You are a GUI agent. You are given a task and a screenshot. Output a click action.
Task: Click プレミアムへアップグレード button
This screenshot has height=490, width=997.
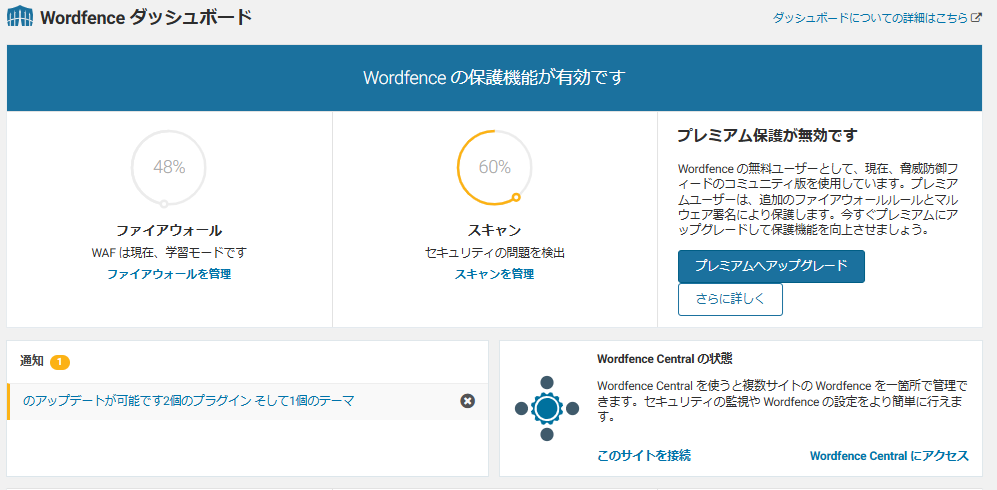coord(771,266)
